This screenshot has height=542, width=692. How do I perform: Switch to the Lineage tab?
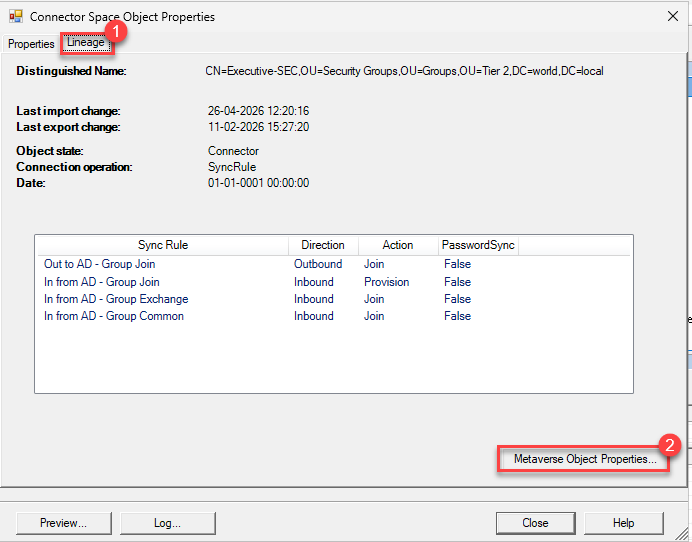(86, 43)
